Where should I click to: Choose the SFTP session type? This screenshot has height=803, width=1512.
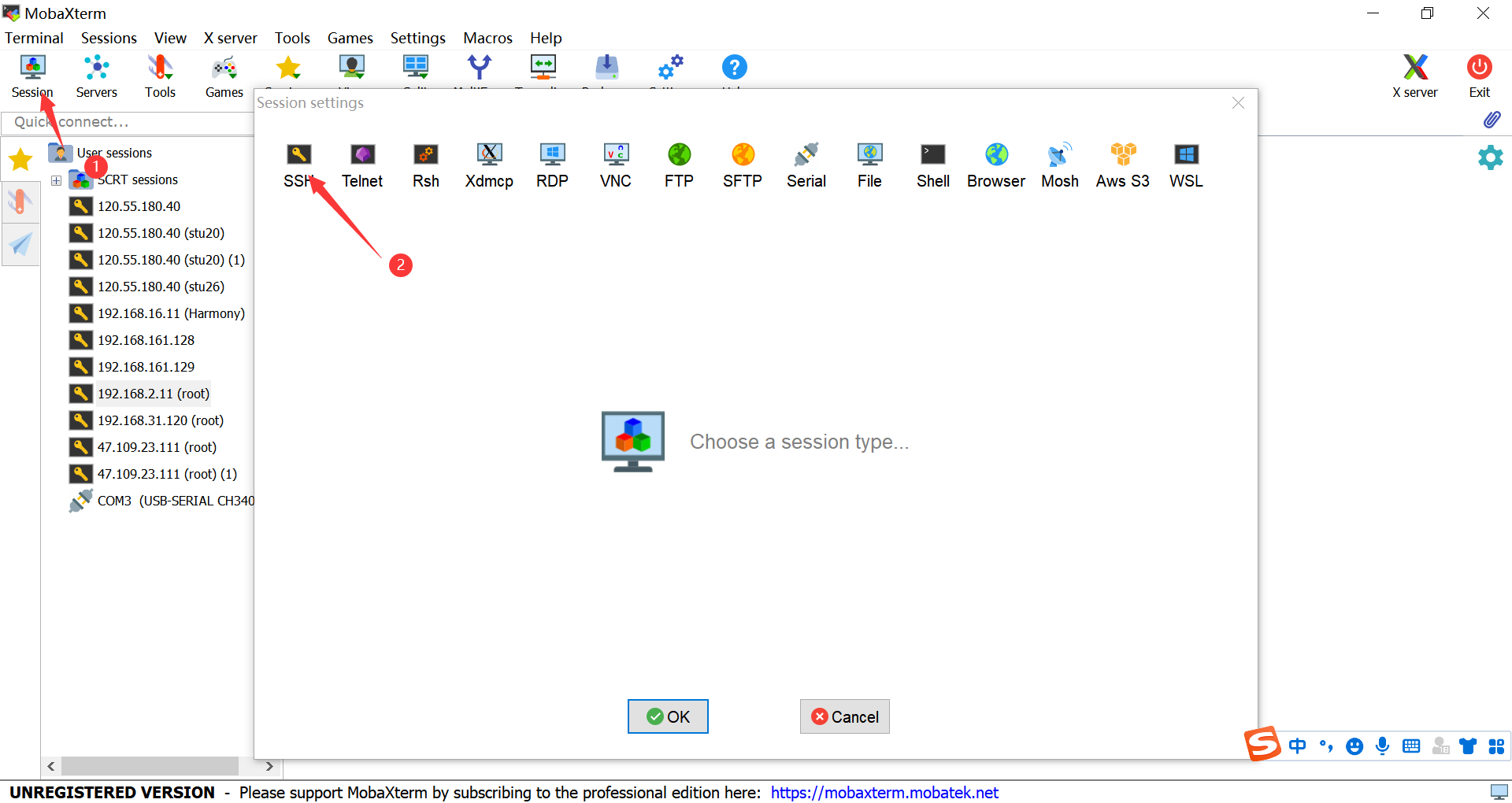(743, 166)
